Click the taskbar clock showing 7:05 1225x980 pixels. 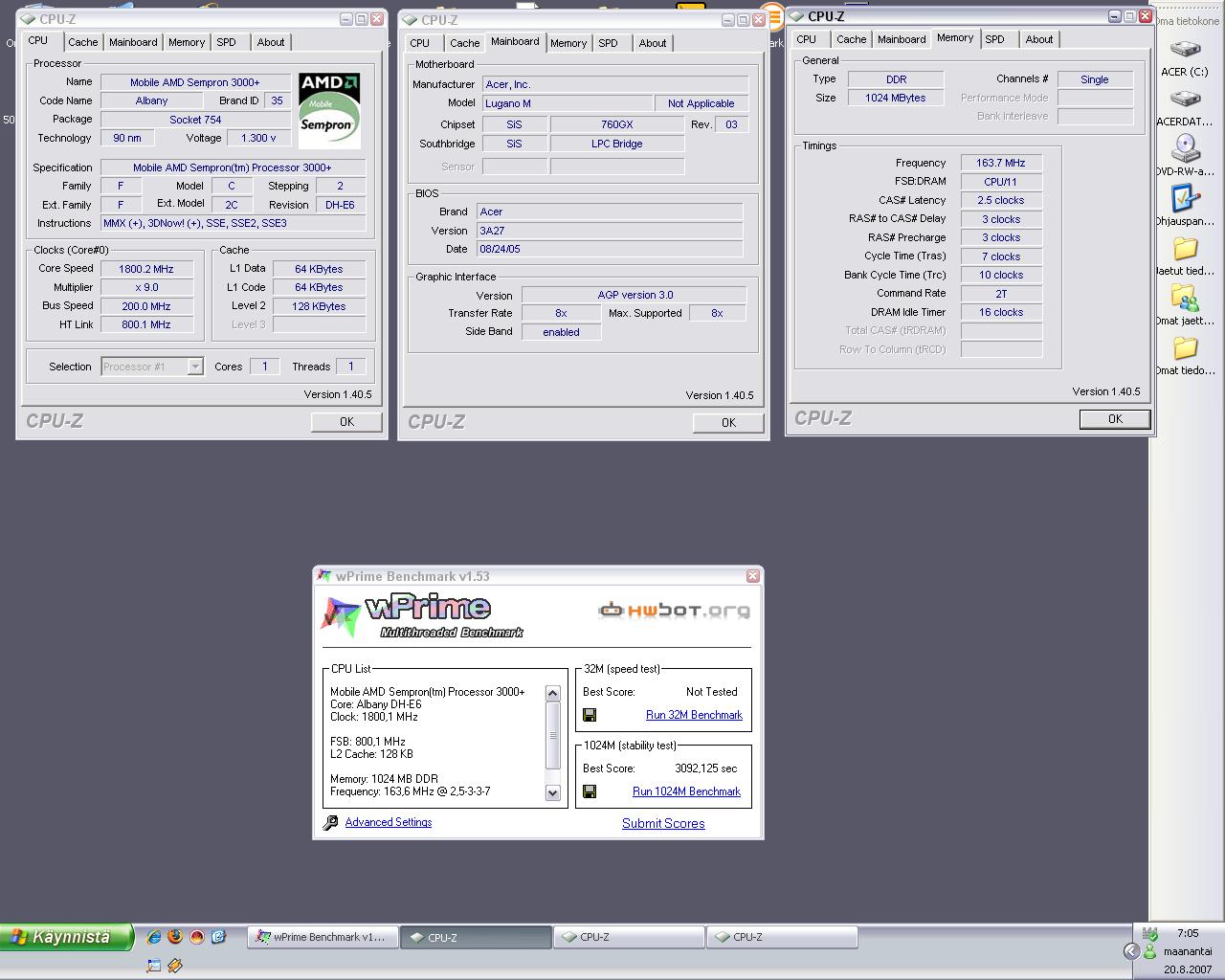point(1188,933)
